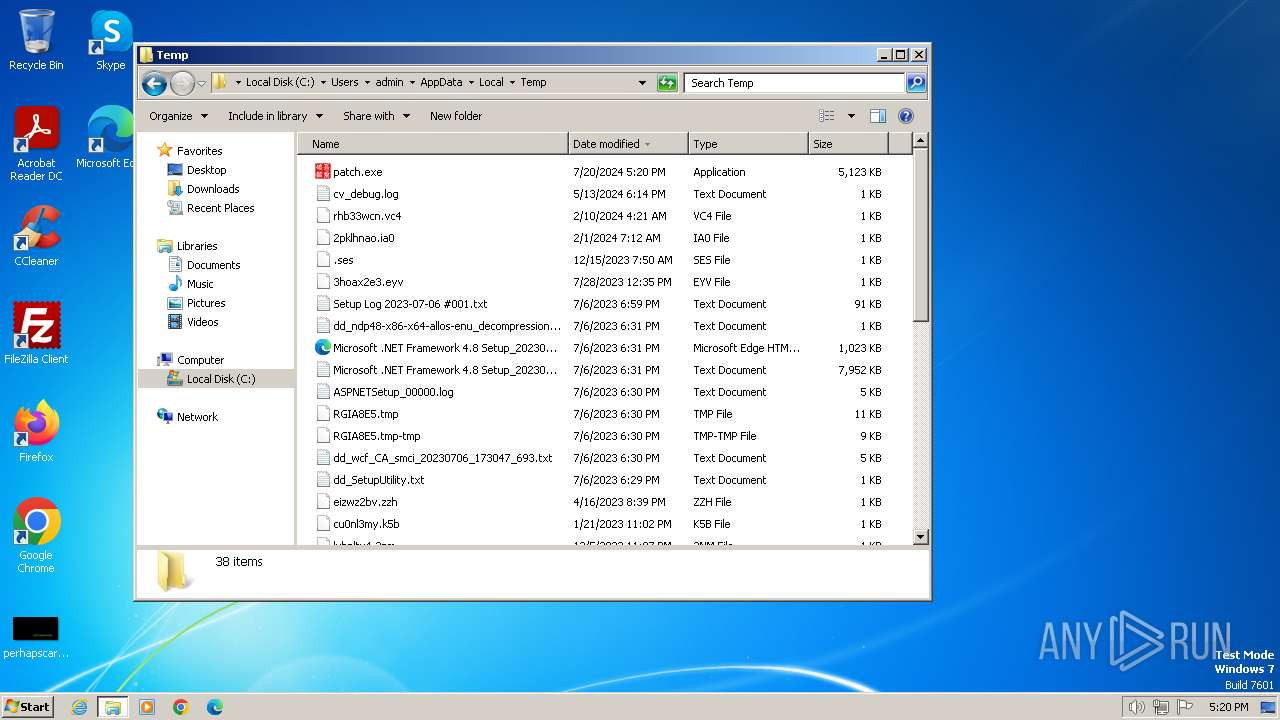Select cv_debug.log file

pos(365,194)
